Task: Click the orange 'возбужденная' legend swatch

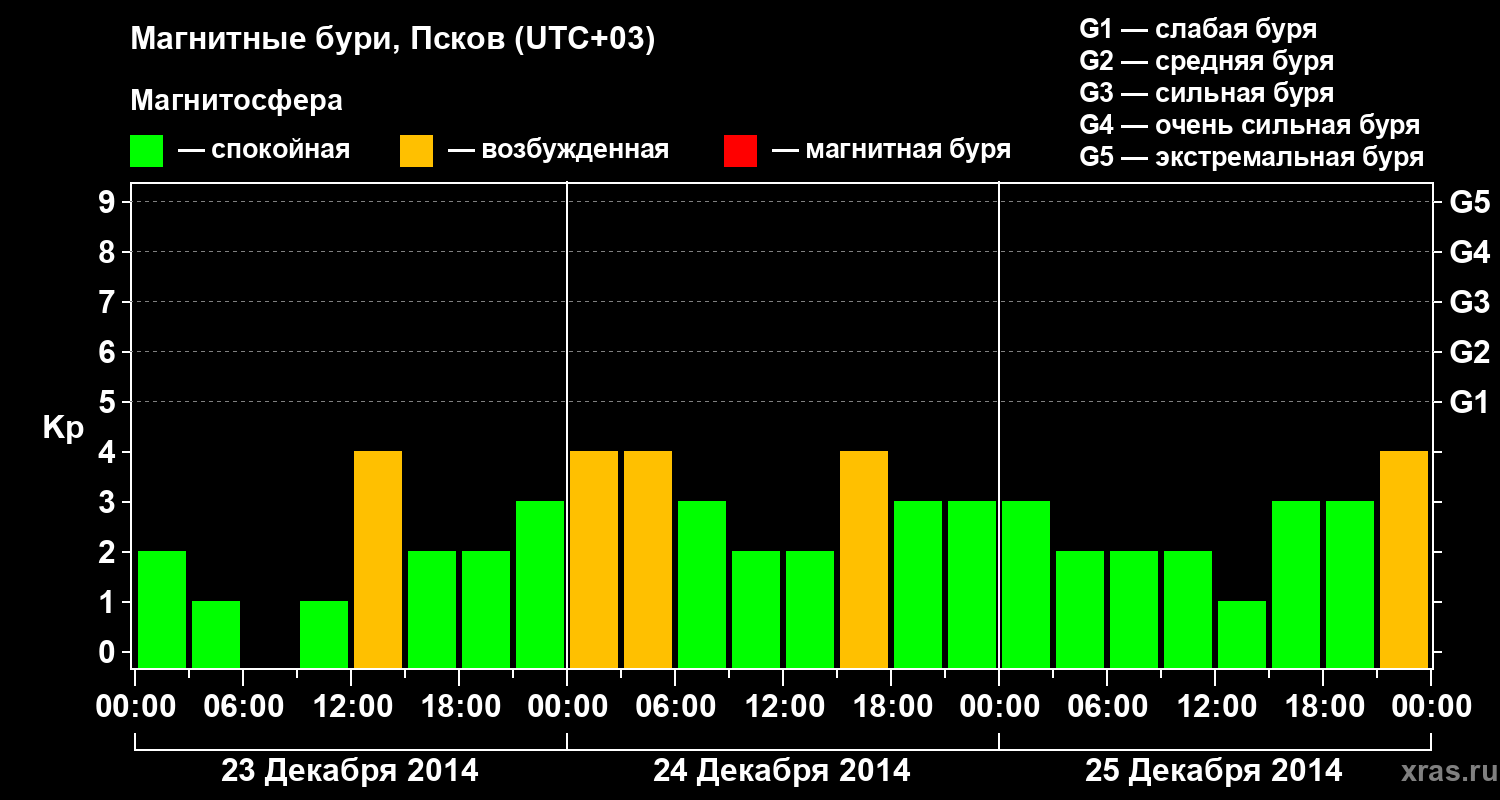Action: [416, 151]
